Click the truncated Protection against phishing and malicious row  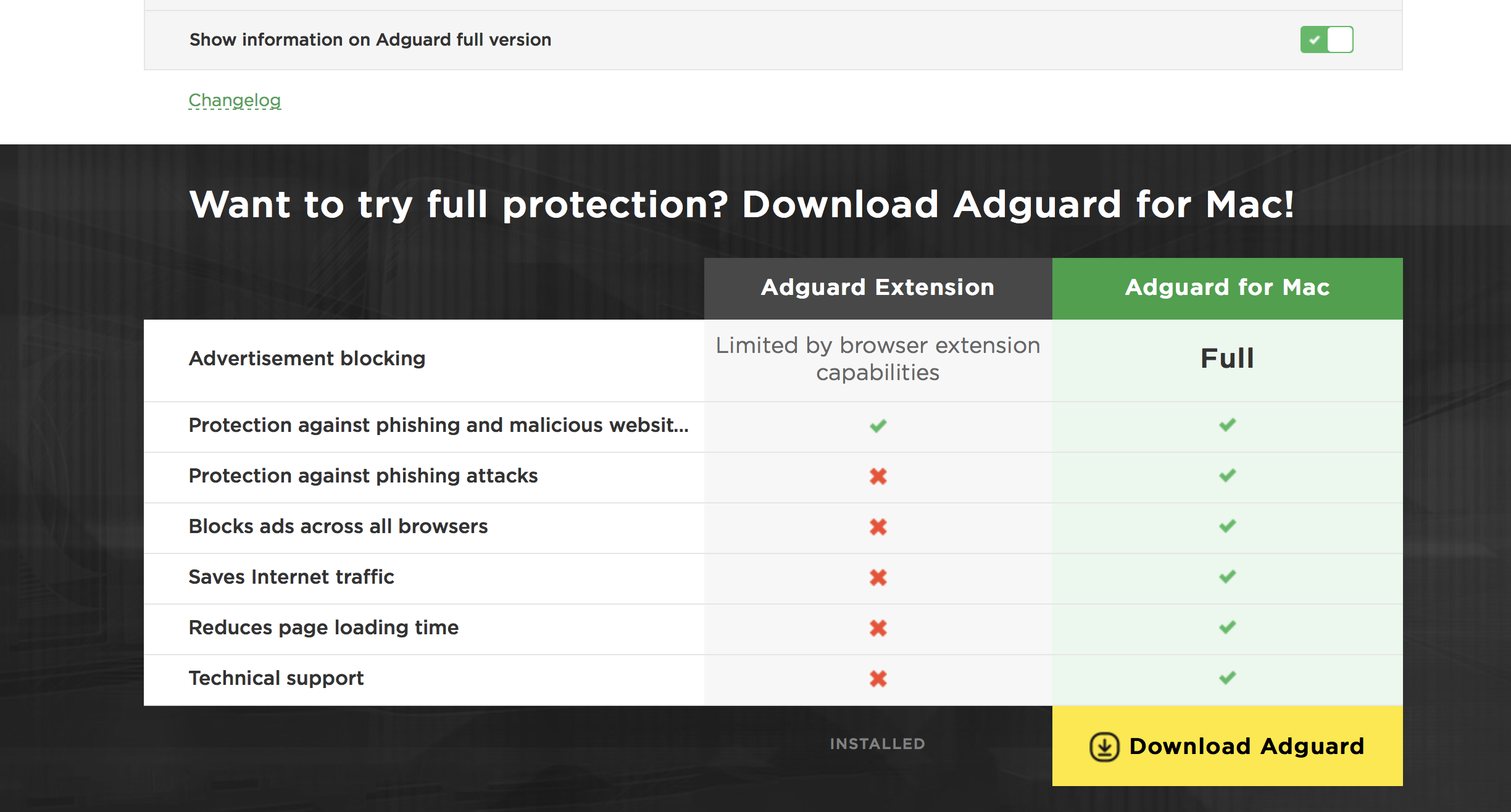(438, 425)
